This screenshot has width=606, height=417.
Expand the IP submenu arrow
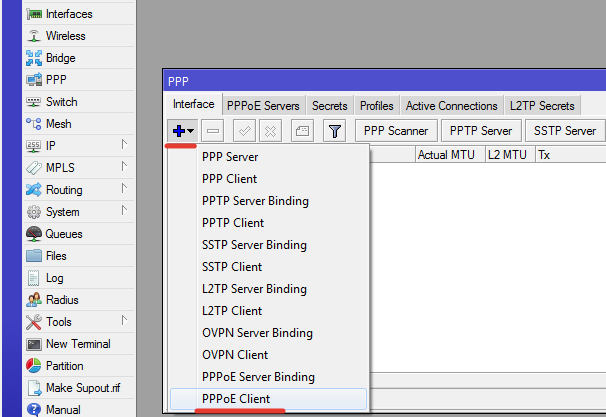(124, 145)
